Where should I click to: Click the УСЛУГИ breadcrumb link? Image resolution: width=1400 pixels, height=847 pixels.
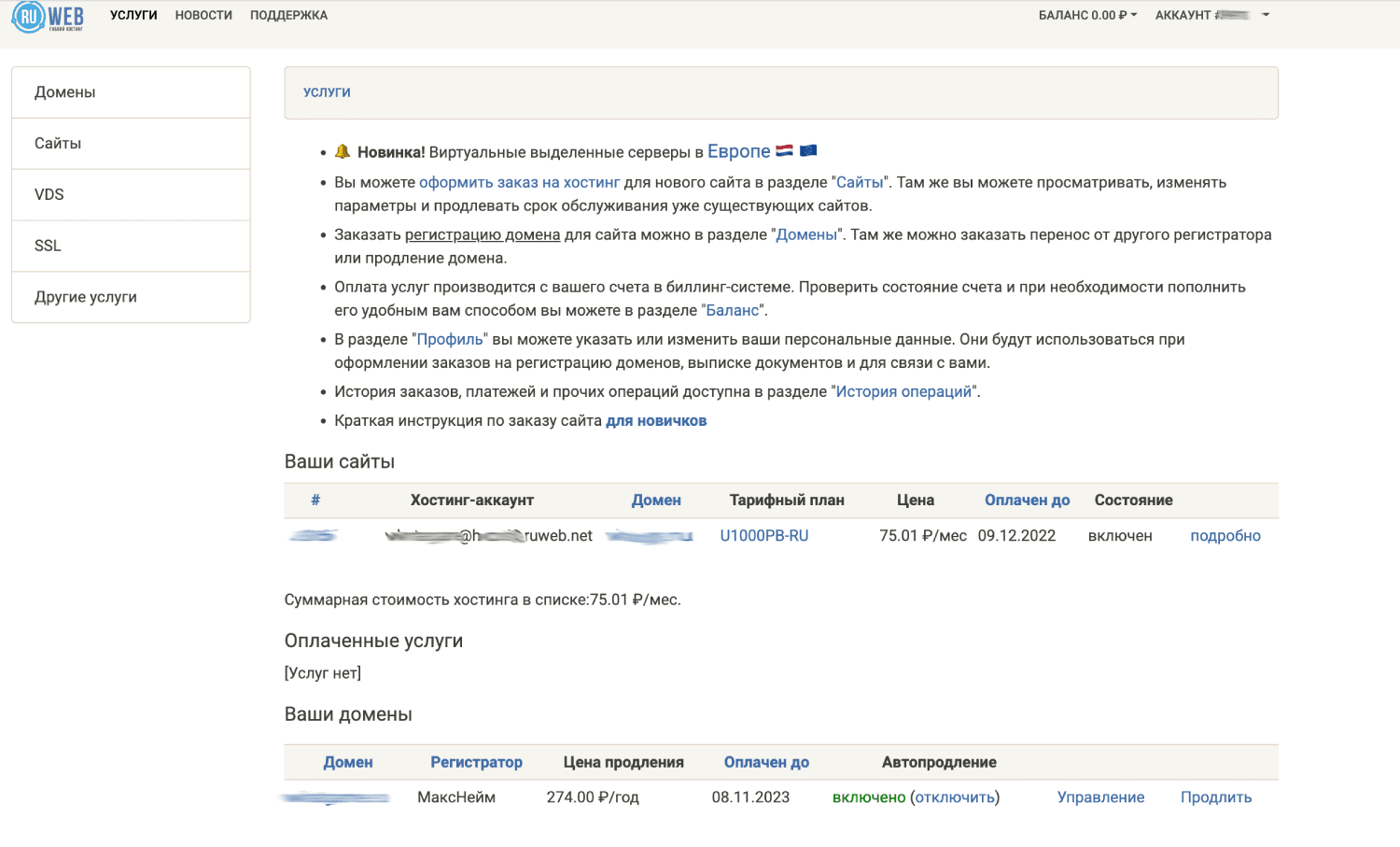327,92
